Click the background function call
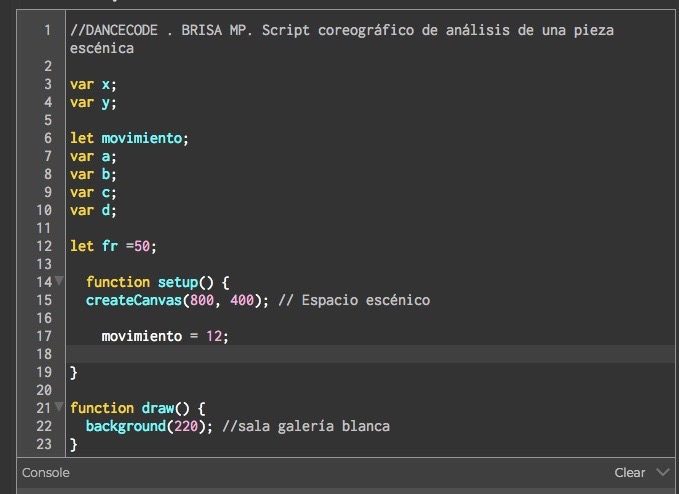This screenshot has height=494, width=679. click(x=126, y=426)
